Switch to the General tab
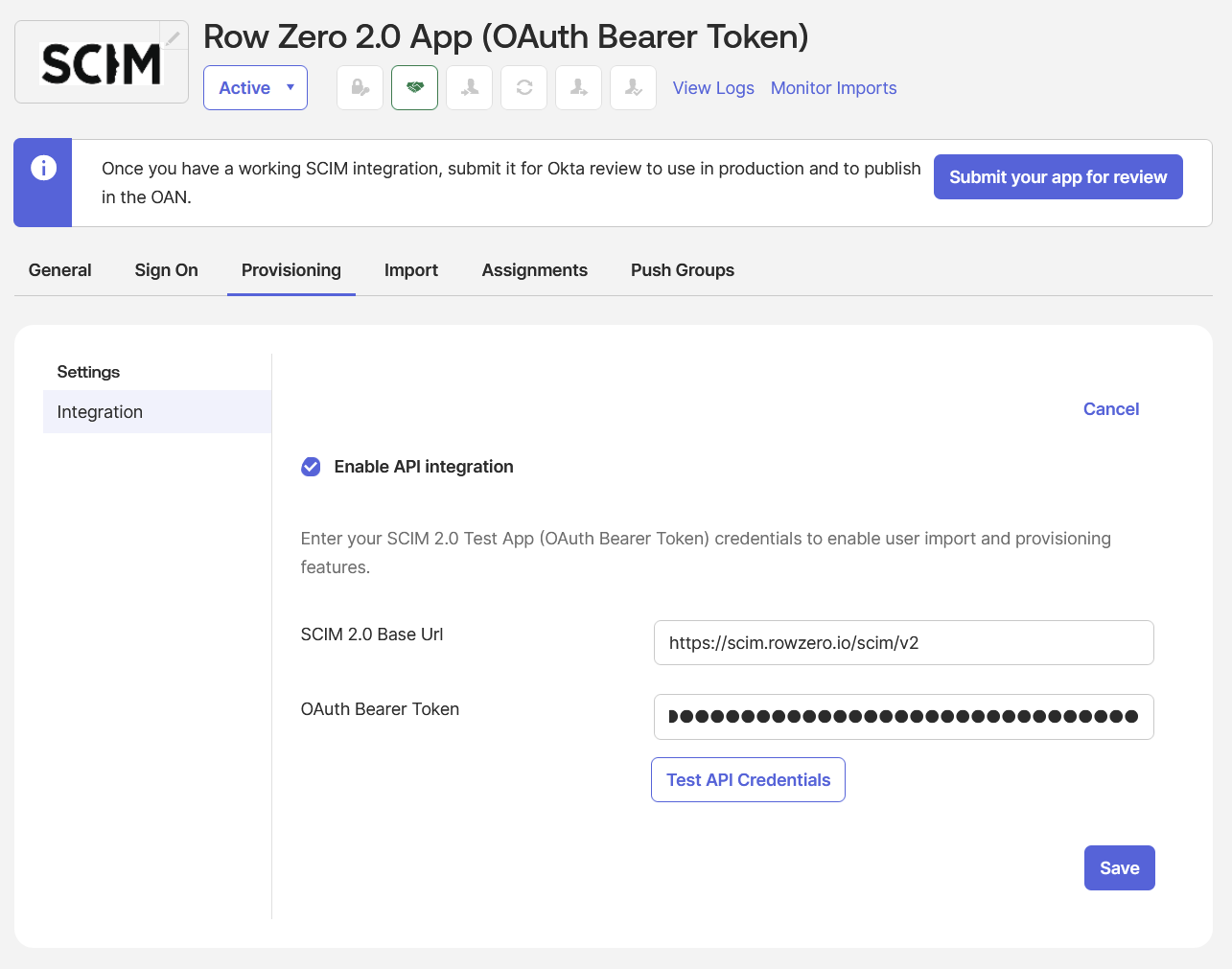 (59, 270)
